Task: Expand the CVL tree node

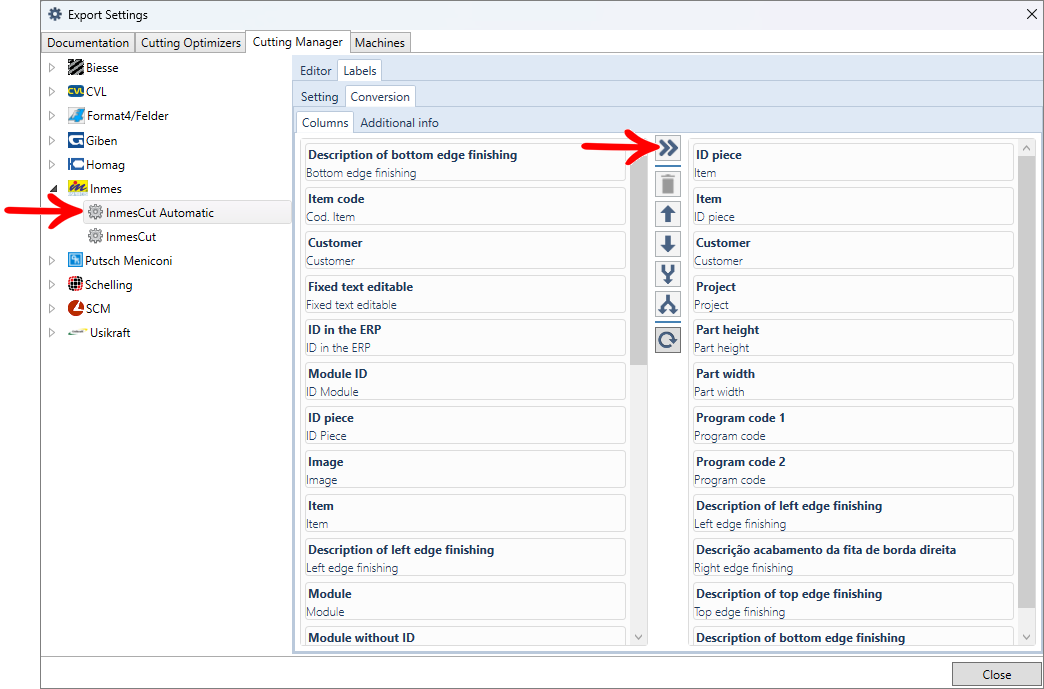Action: coord(52,91)
